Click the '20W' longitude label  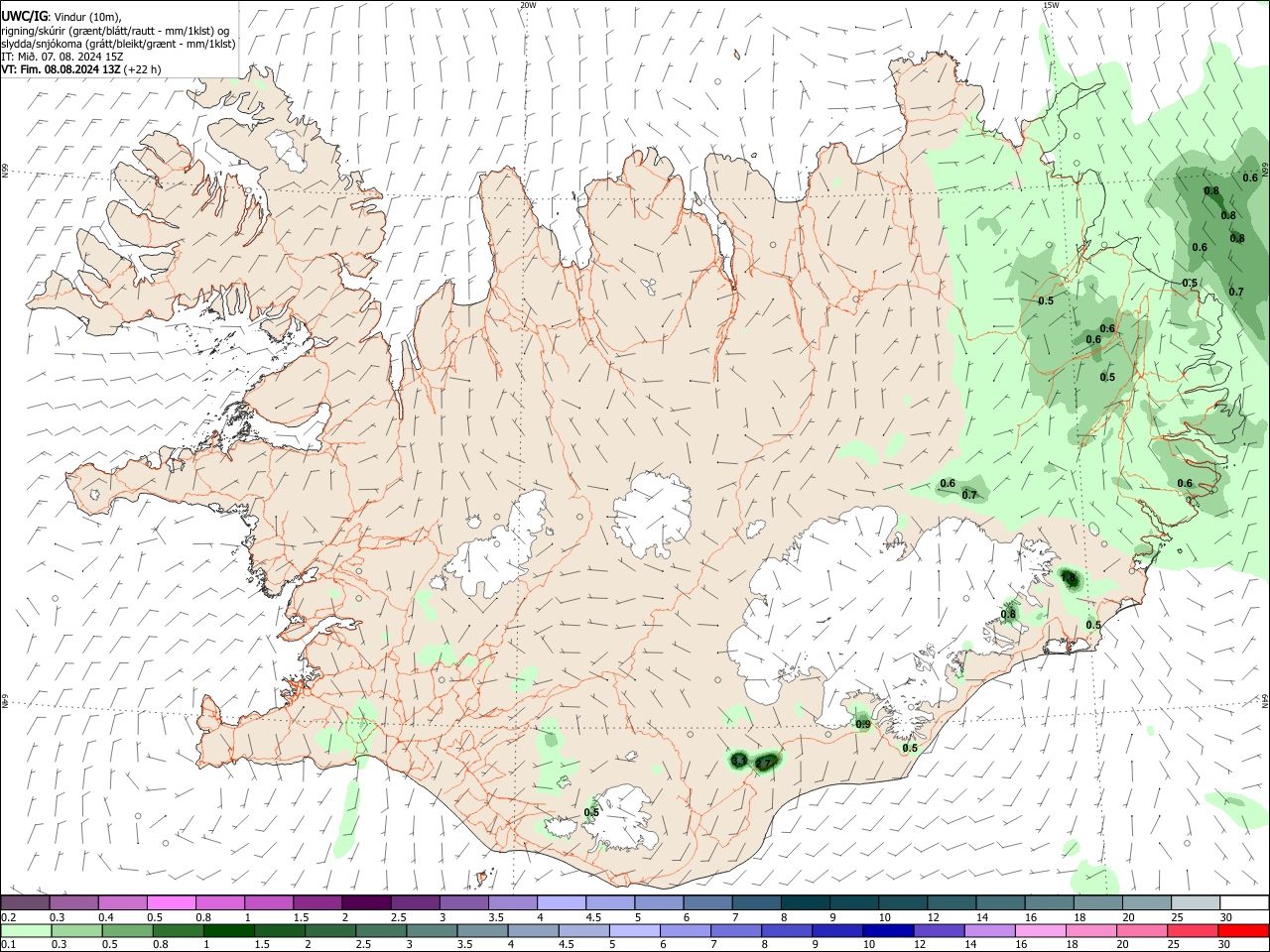[527, 5]
